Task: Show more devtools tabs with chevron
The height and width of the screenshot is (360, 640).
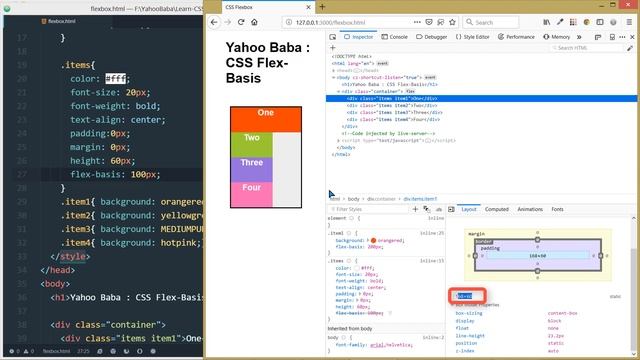Action: pyautogui.click(x=579, y=37)
